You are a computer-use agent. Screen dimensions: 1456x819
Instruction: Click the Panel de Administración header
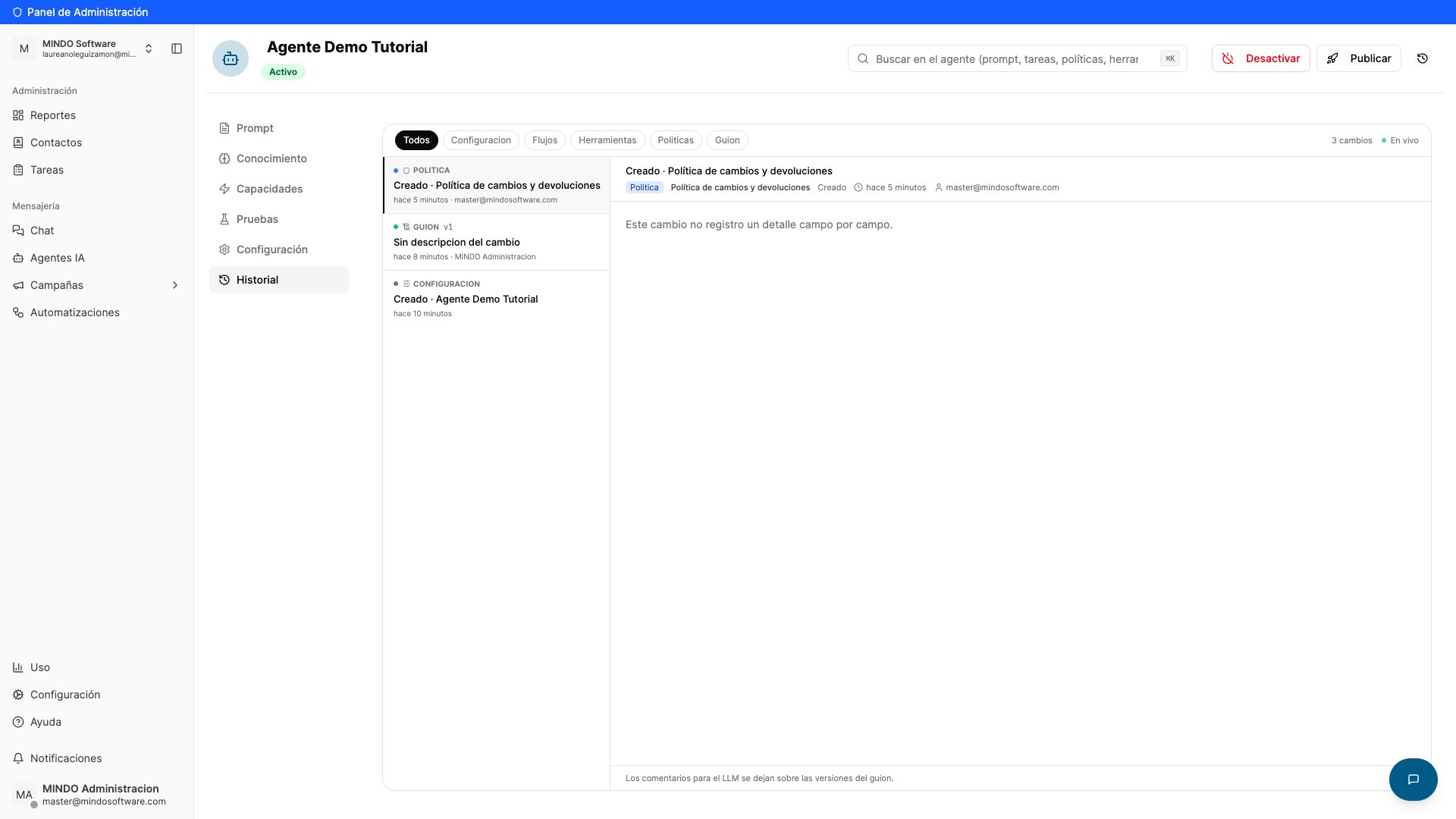click(80, 12)
